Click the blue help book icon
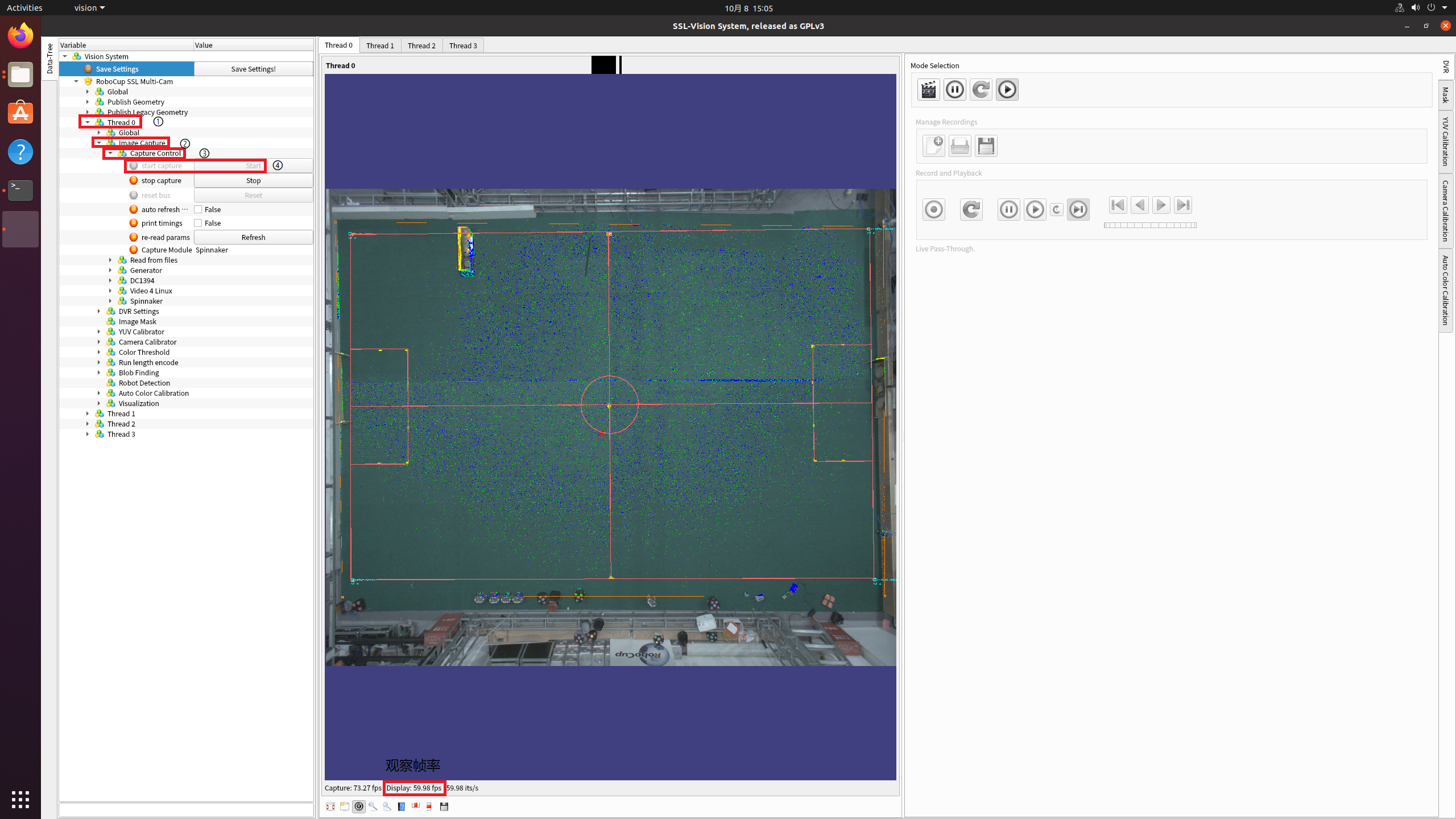 coord(401,806)
